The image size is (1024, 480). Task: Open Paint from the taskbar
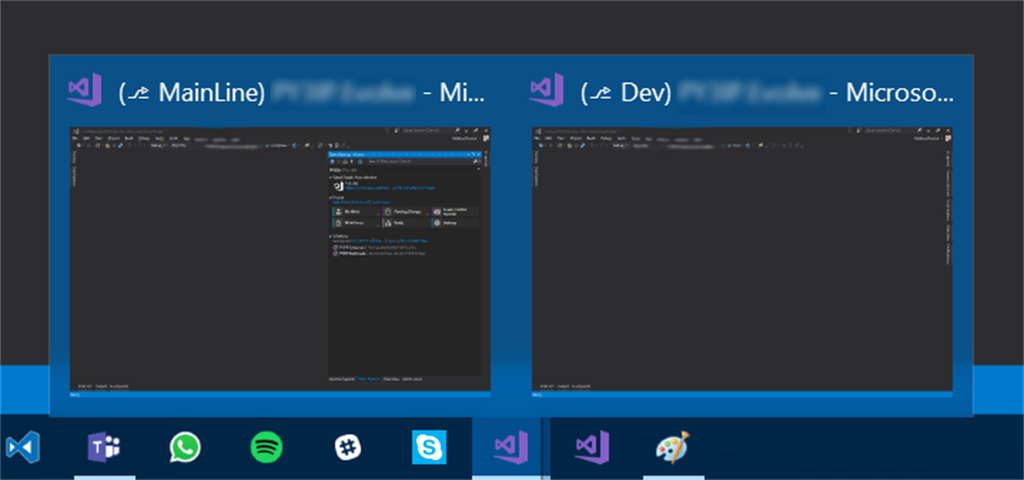673,447
